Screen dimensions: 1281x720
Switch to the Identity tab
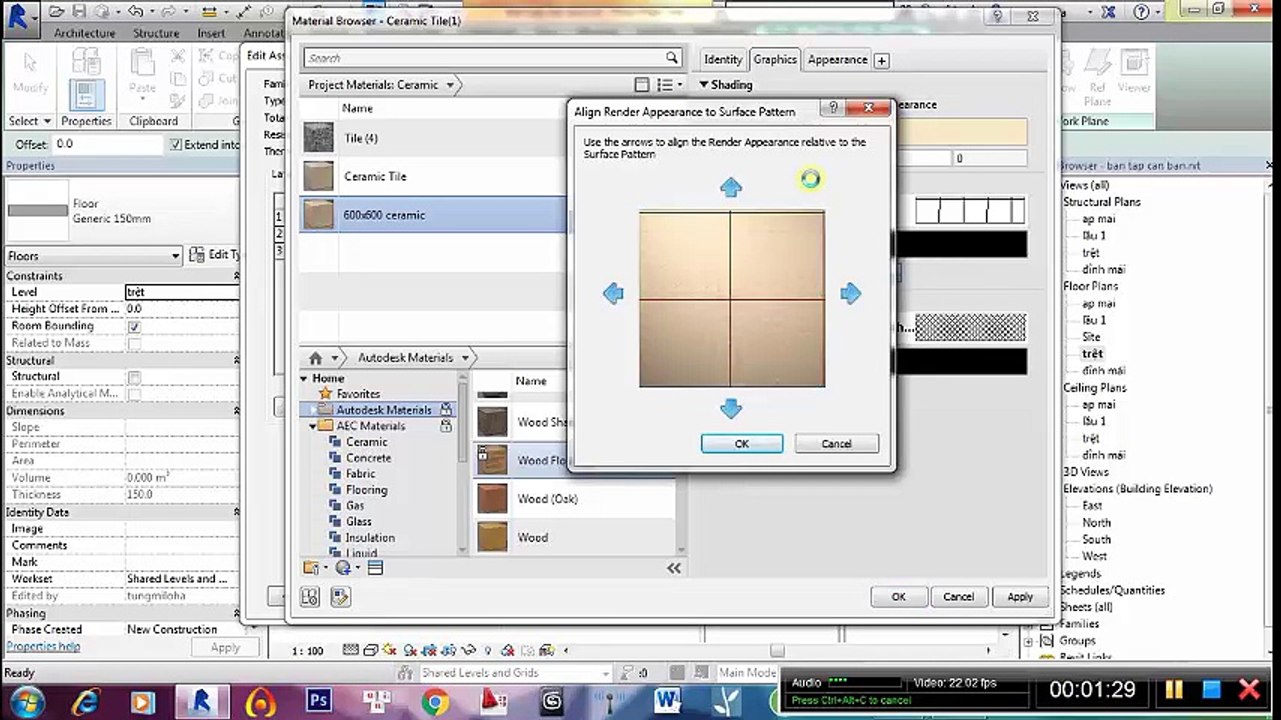click(722, 59)
